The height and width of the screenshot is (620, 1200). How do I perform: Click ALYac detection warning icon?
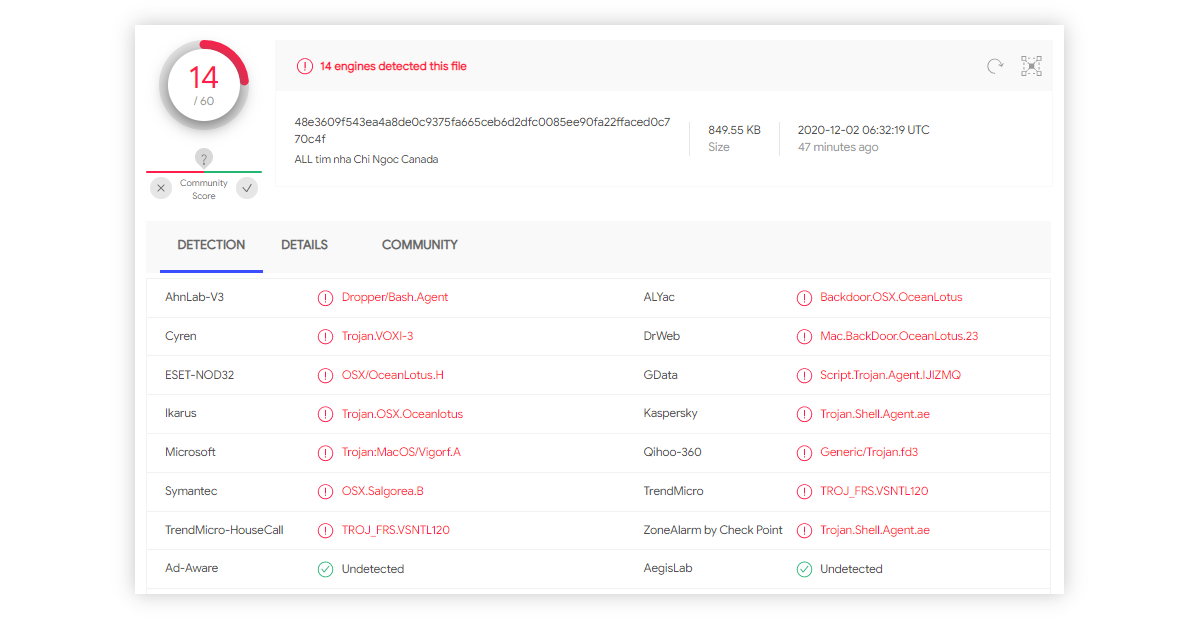tap(804, 298)
